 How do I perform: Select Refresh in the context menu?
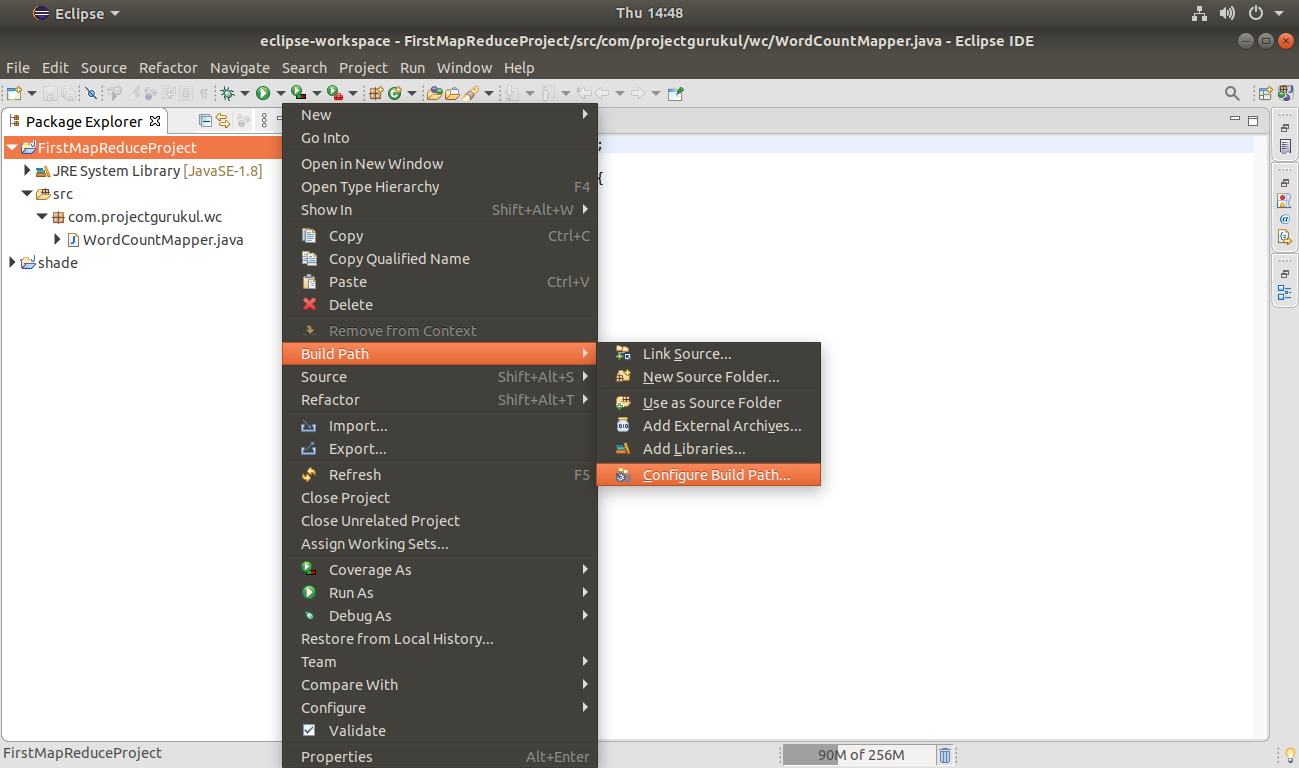440,475
